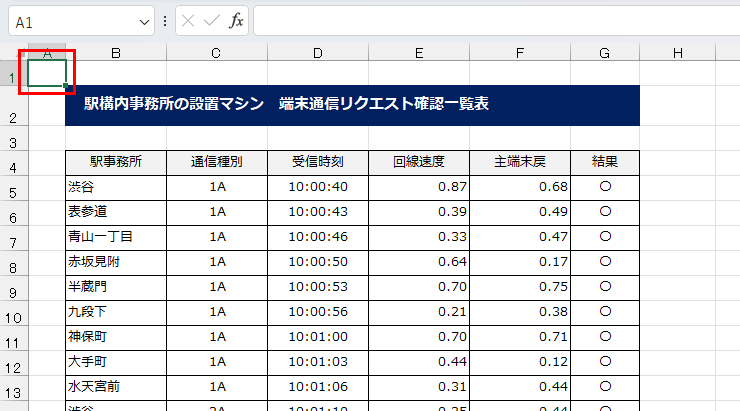Click the 結果 circle in 神保町 row

tap(605, 337)
